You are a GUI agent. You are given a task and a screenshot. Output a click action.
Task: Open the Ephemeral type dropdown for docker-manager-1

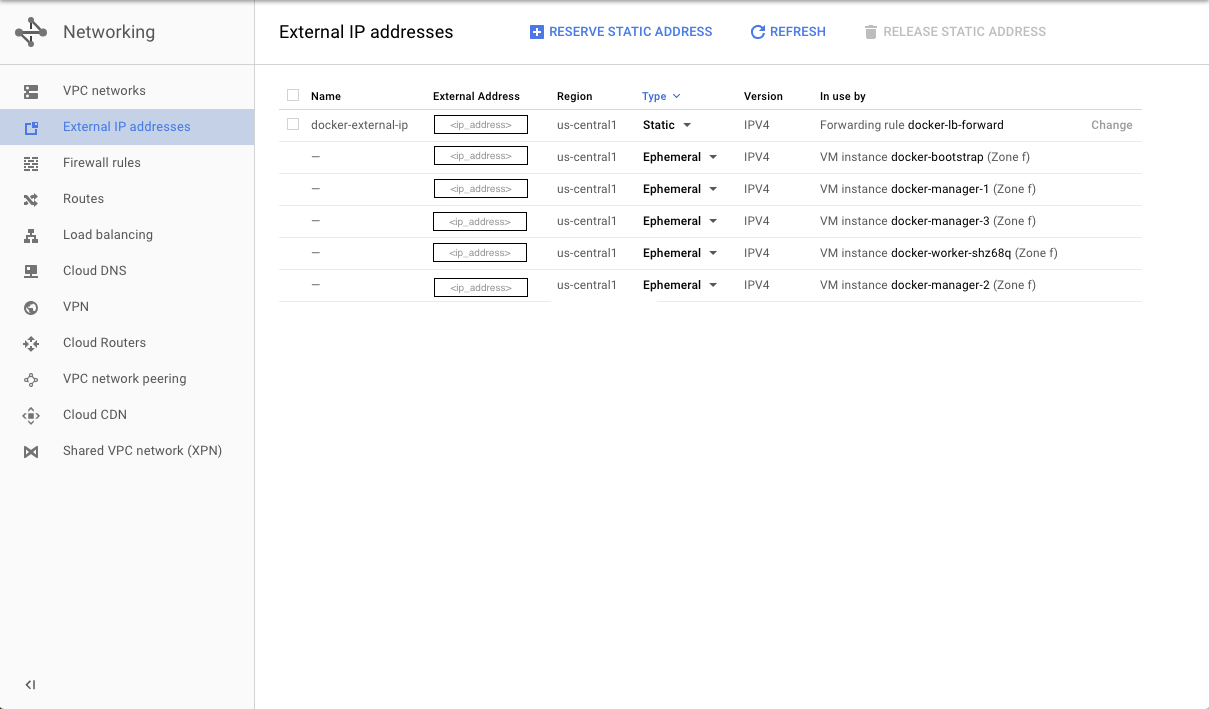click(680, 189)
